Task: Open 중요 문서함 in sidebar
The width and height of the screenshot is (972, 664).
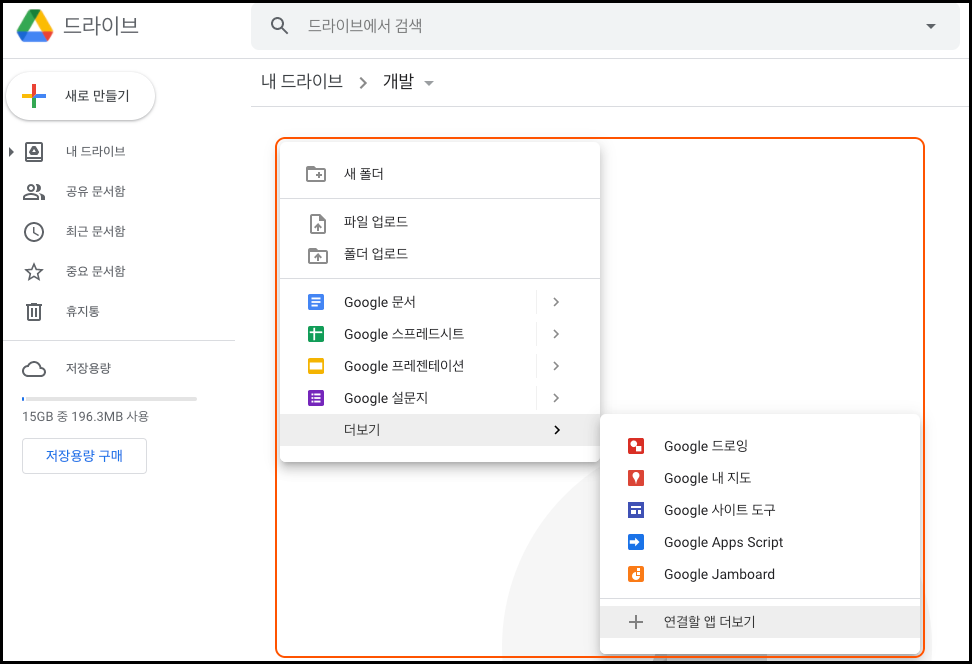Action: click(95, 272)
